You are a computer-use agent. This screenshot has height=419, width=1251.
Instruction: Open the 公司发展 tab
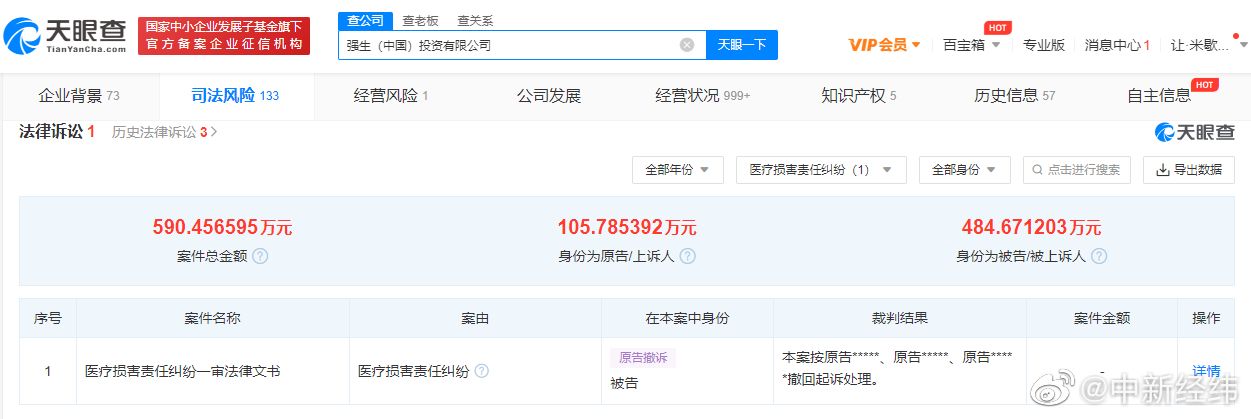(548, 96)
